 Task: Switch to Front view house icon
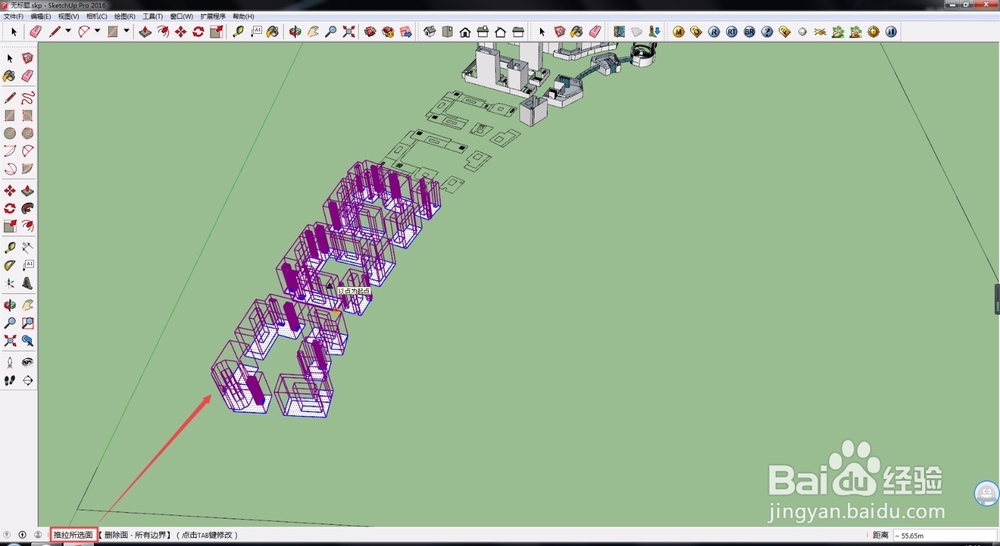pos(465,31)
